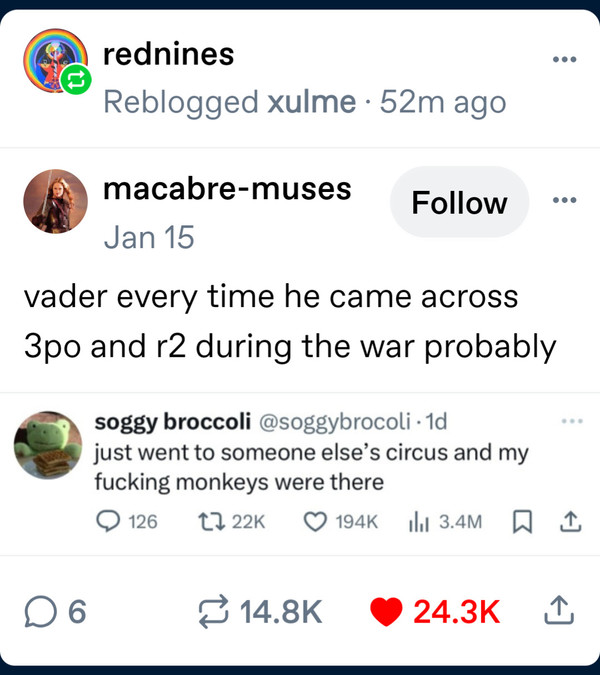The image size is (600, 675).
Task: Share post via bottom share icon
Action: (559, 610)
